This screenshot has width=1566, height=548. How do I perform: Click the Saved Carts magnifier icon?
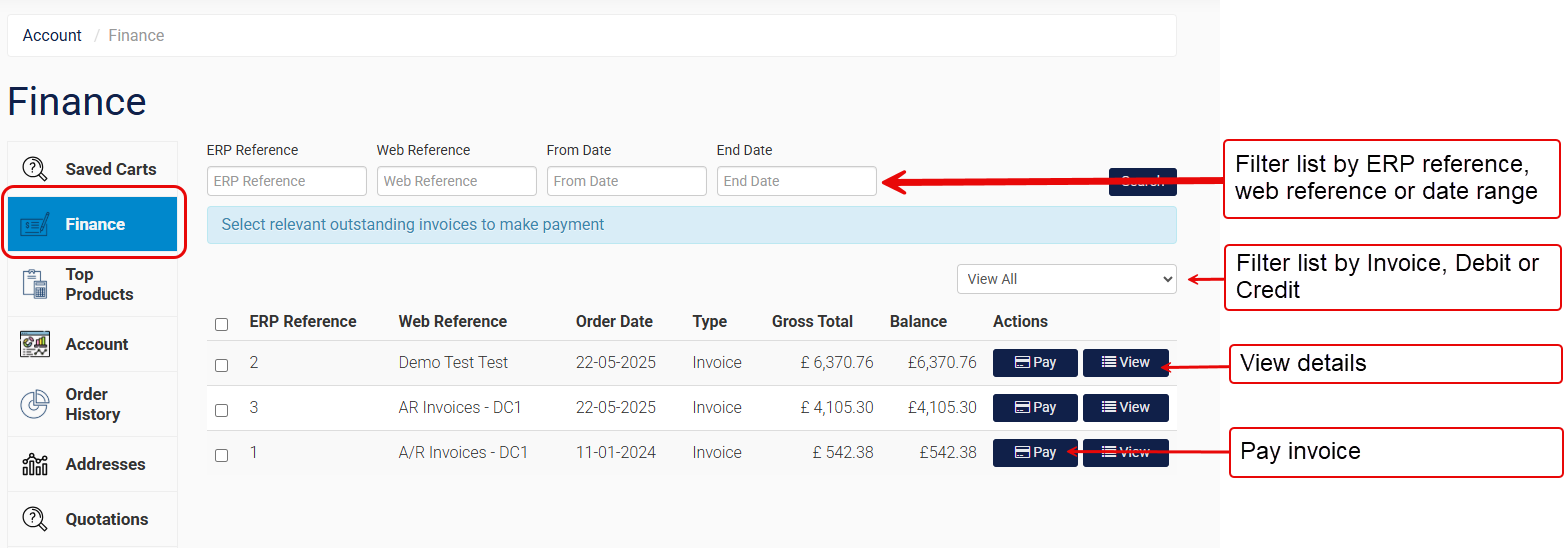pyautogui.click(x=35, y=169)
